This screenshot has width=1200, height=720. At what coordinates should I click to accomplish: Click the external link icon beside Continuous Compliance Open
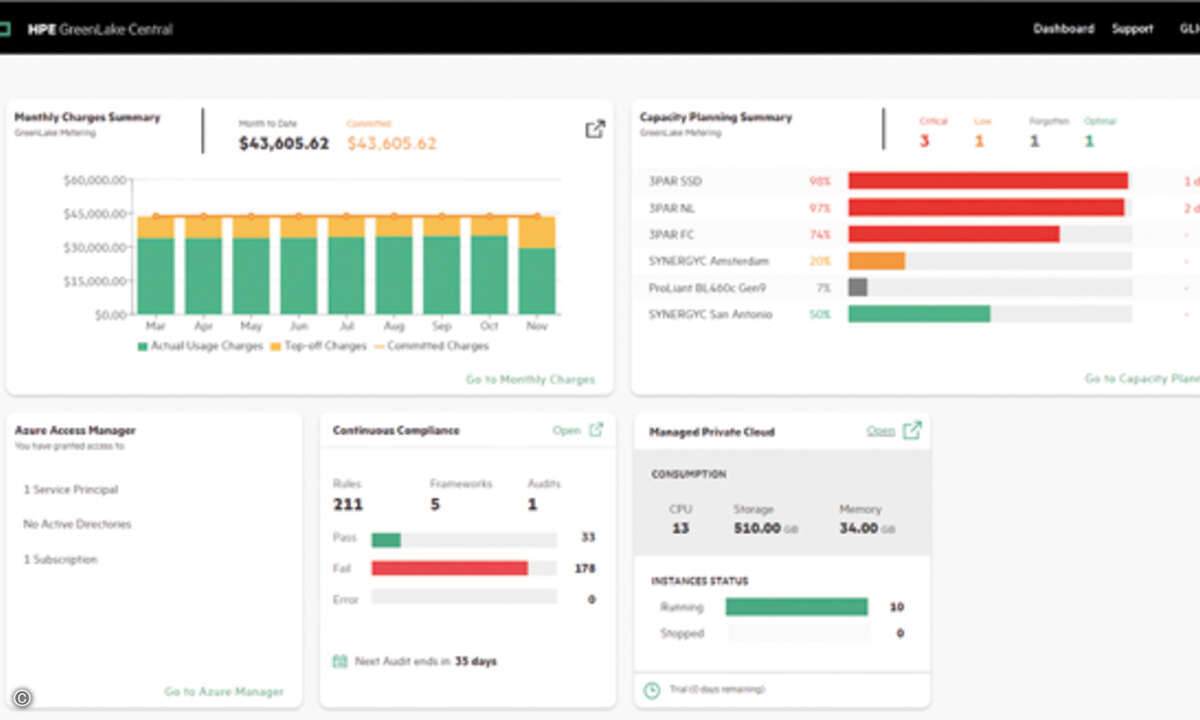click(596, 430)
